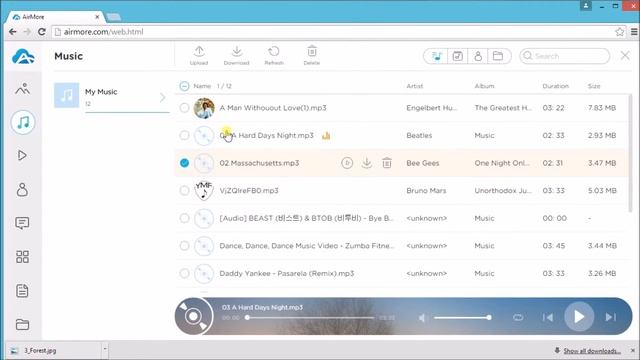This screenshot has width=640, height=360.
Task: Open the Videos section in sidebar
Action: point(22,156)
